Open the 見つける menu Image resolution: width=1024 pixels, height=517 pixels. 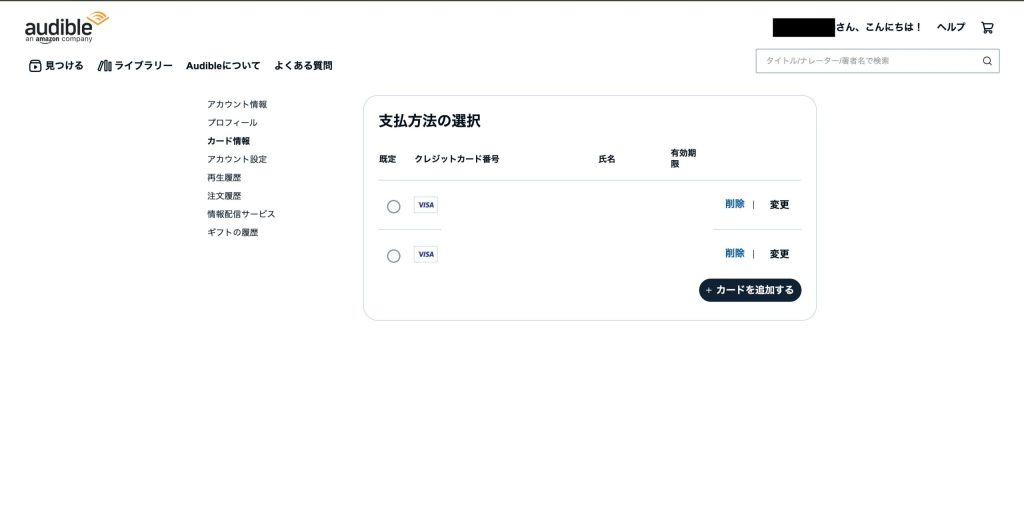[x=56, y=65]
